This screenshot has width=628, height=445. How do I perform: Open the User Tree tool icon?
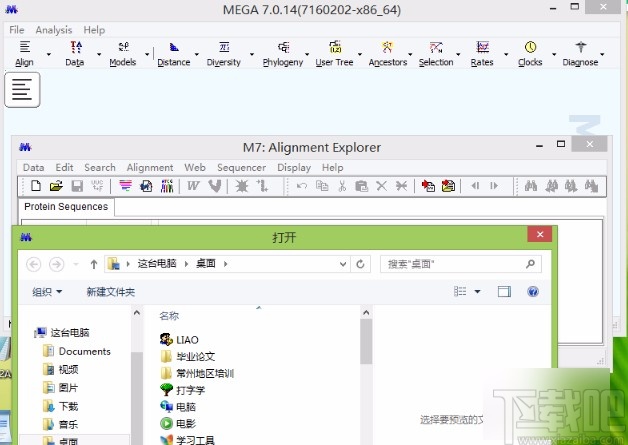334,53
